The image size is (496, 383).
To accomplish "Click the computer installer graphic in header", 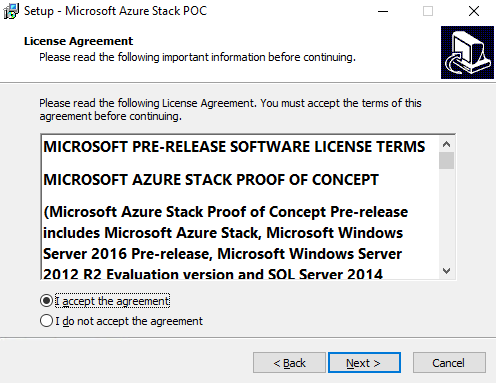I will [467, 52].
